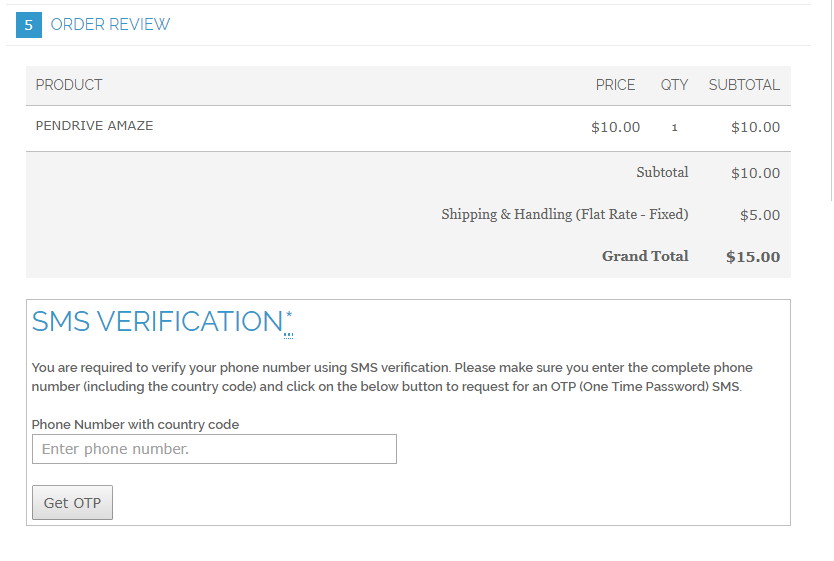The image size is (834, 561).
Task: Open the Order Review section heading
Action: [110, 24]
